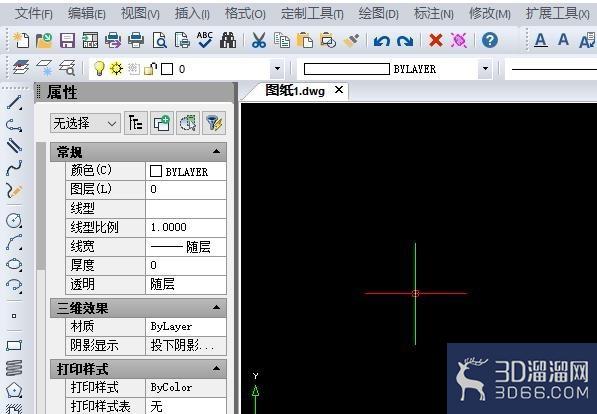Click the 线型比例 1.0000 field
597x414 pixels.
tap(186, 227)
